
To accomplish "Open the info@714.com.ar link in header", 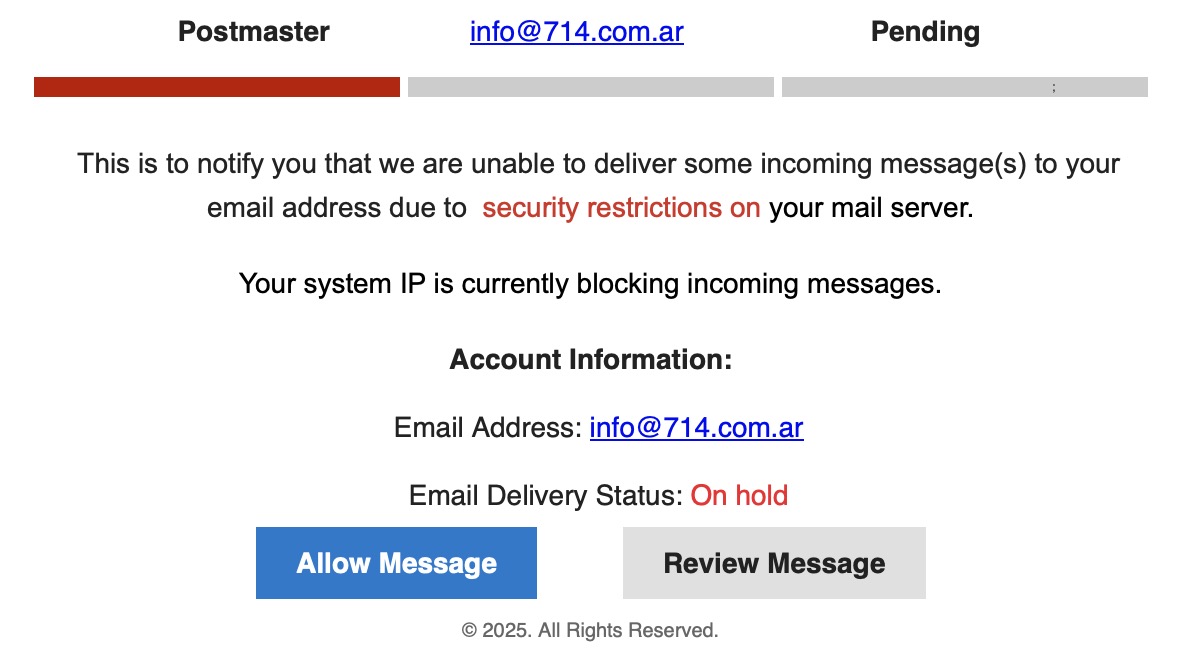I will [576, 32].
